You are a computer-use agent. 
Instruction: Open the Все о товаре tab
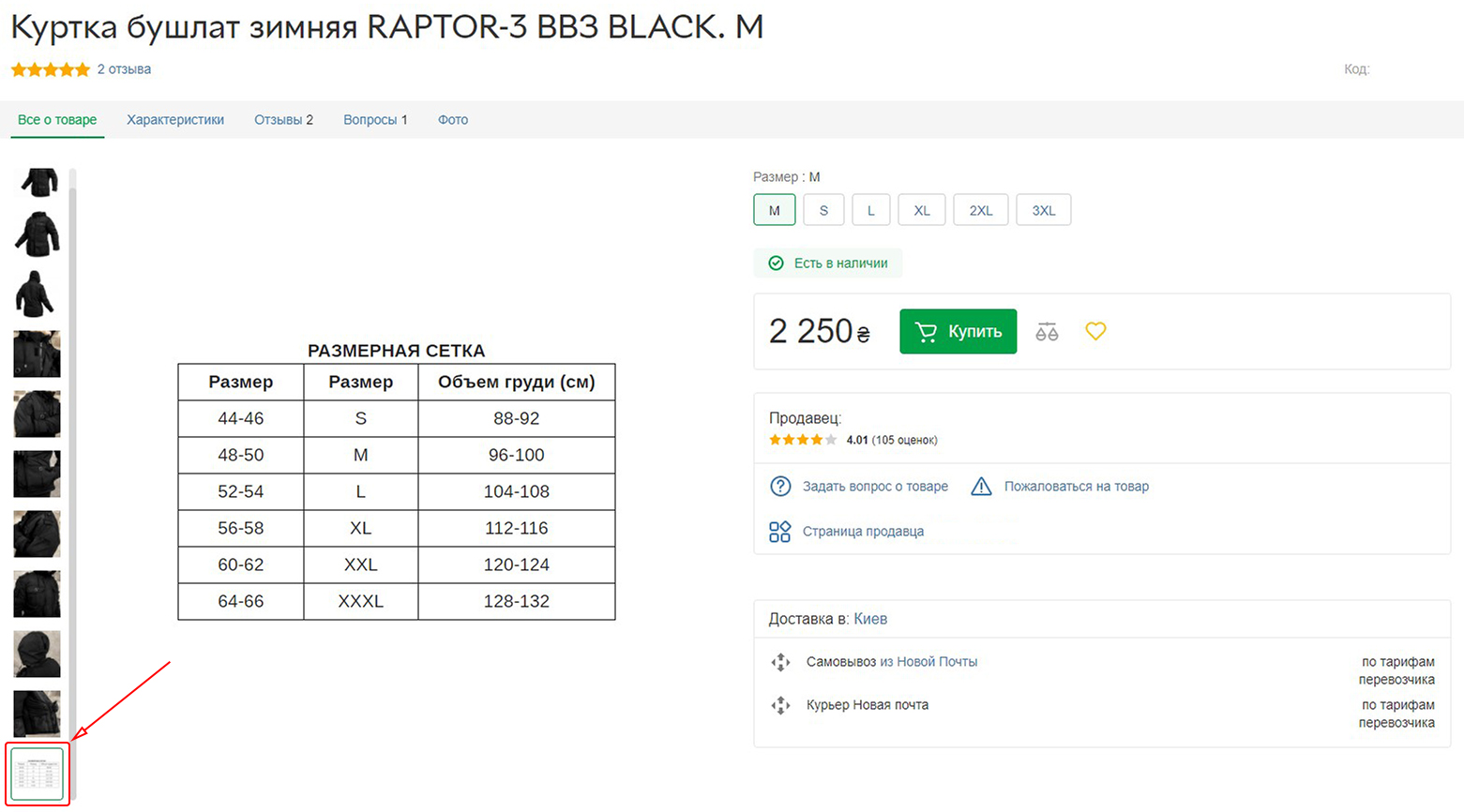coord(57,120)
